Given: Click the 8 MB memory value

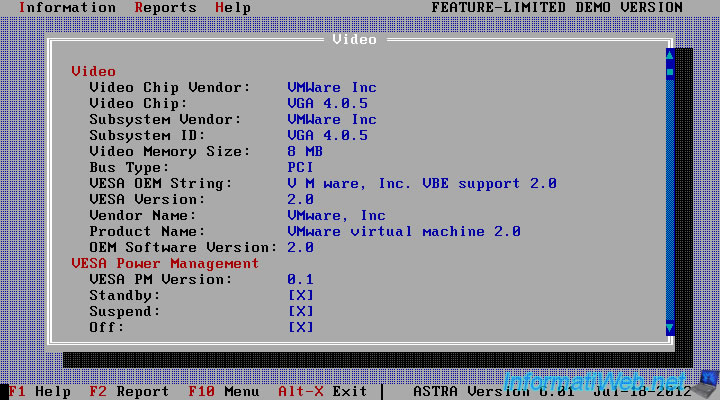Looking at the screenshot, I should pos(305,152).
